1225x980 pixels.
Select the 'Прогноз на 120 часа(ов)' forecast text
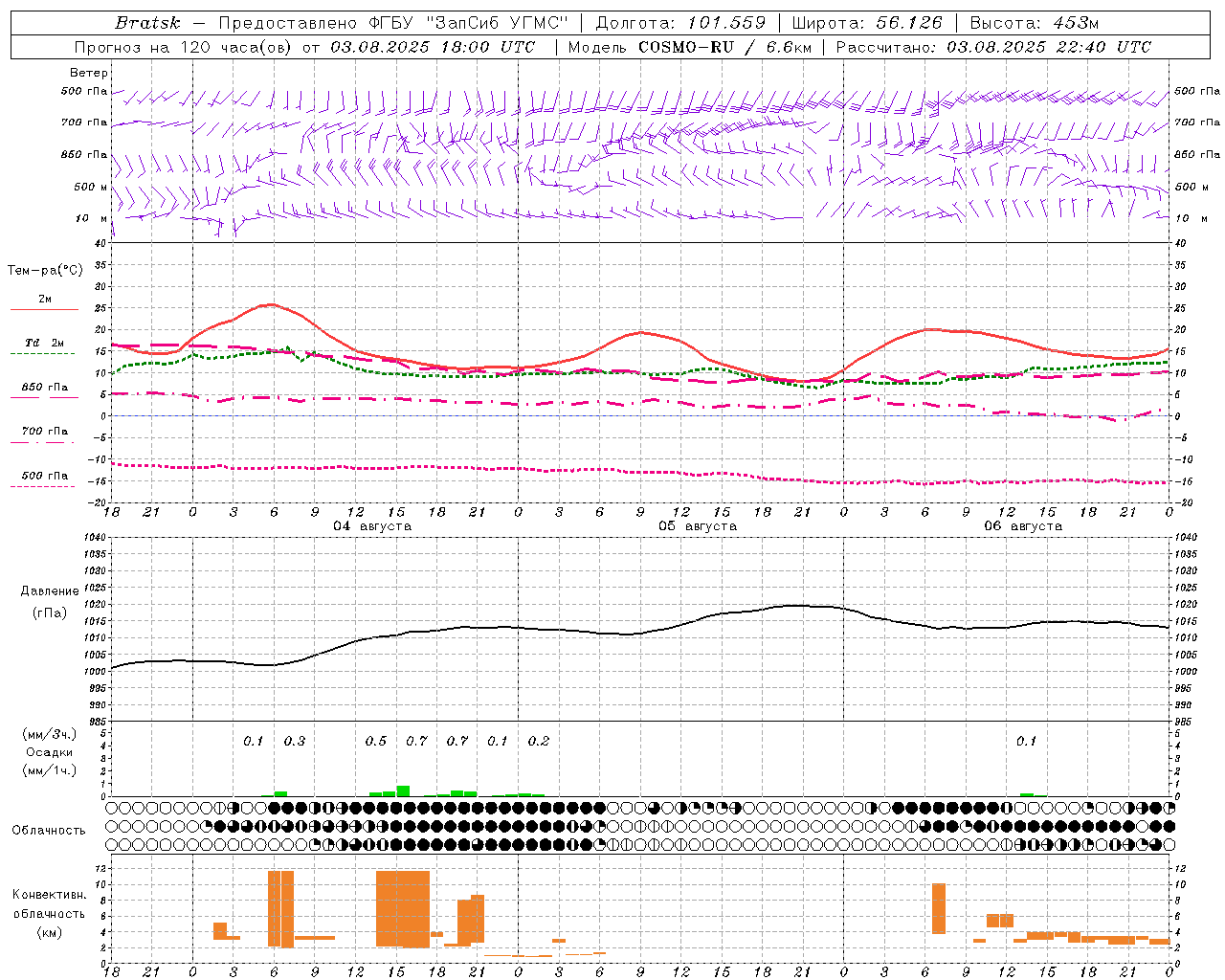click(x=184, y=47)
